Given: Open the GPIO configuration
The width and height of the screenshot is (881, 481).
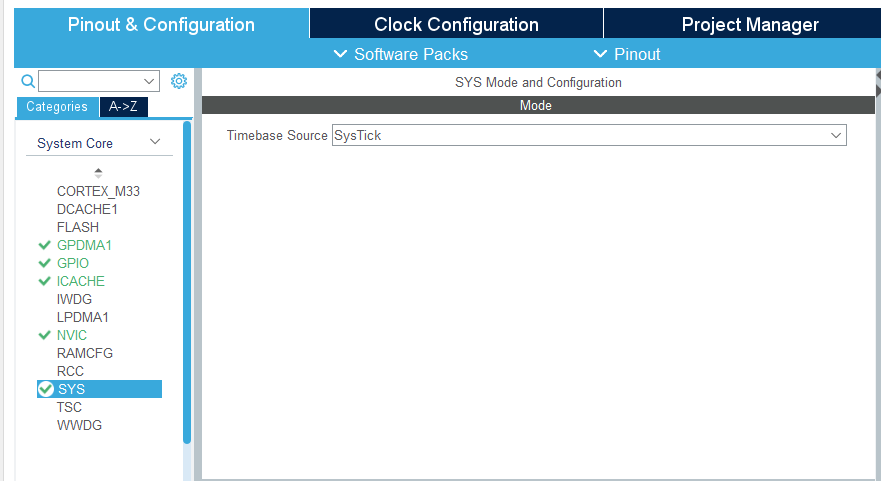Looking at the screenshot, I should [x=72, y=263].
